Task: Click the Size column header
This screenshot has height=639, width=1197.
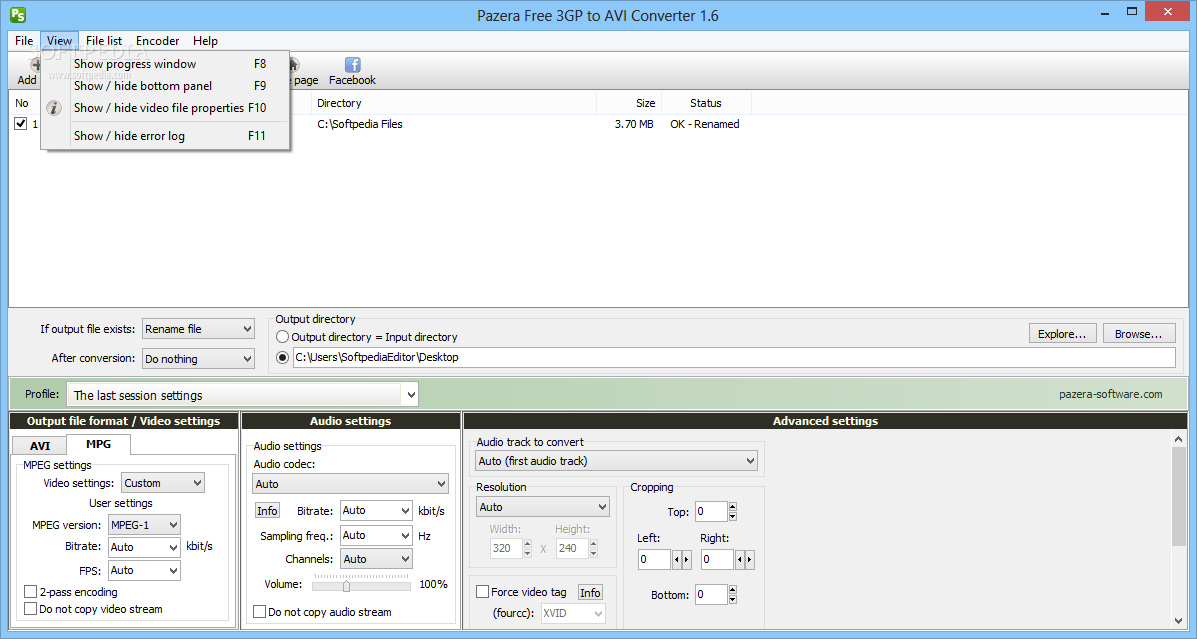Action: pos(629,103)
